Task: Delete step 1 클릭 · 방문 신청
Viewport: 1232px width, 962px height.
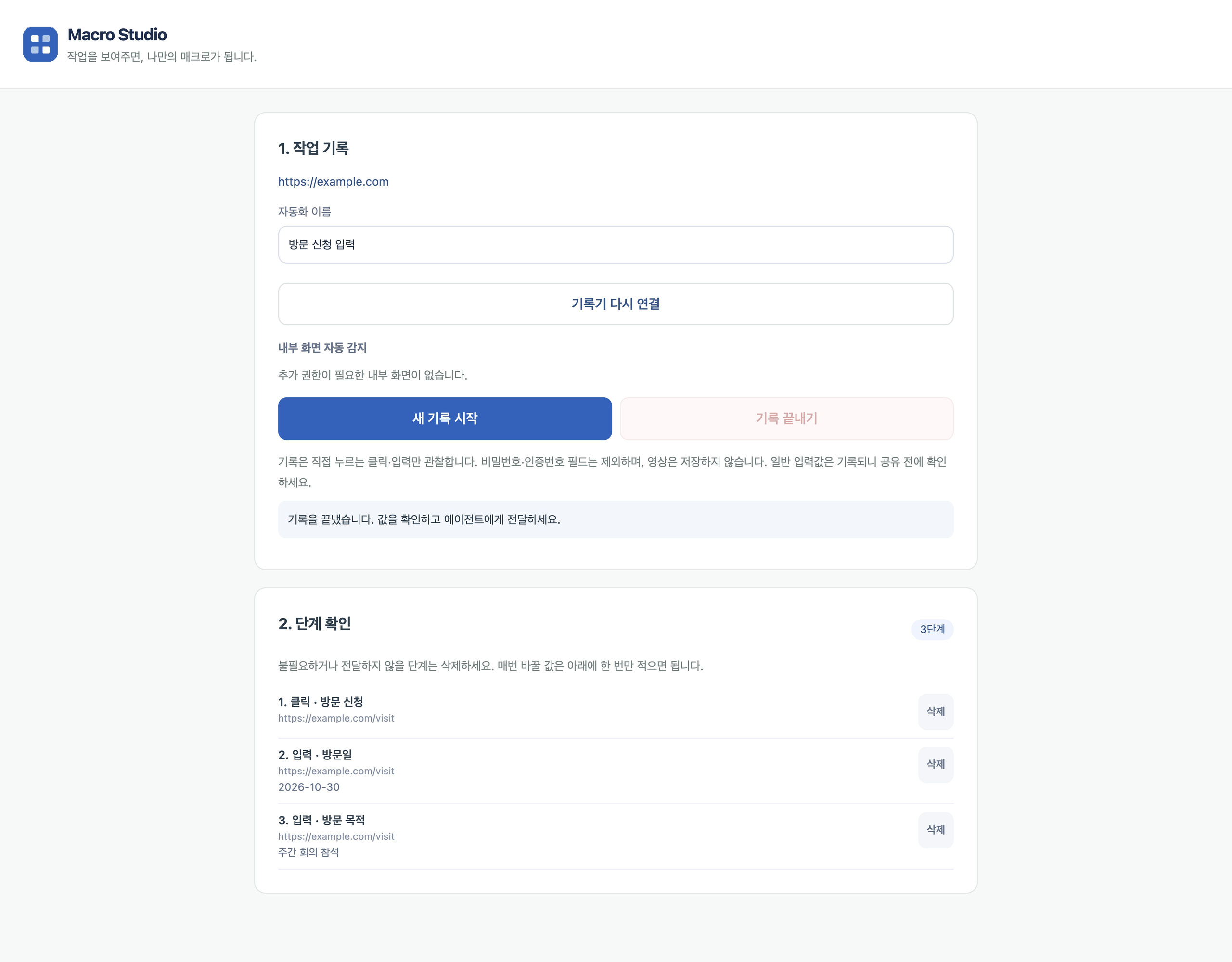Action: click(935, 711)
